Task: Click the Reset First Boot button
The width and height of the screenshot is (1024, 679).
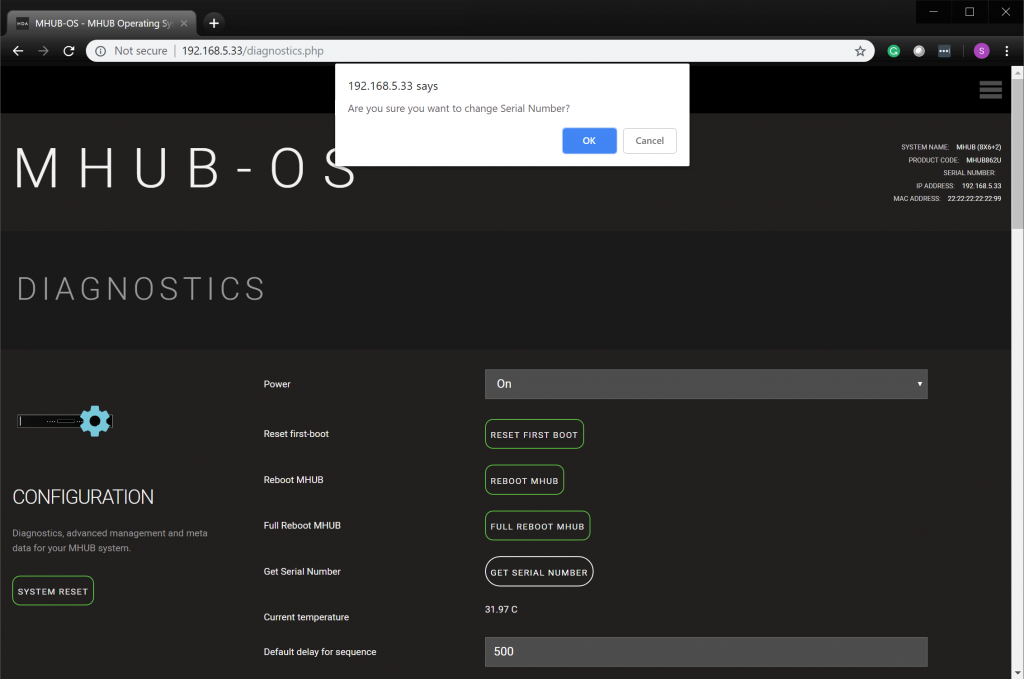Action: (534, 434)
